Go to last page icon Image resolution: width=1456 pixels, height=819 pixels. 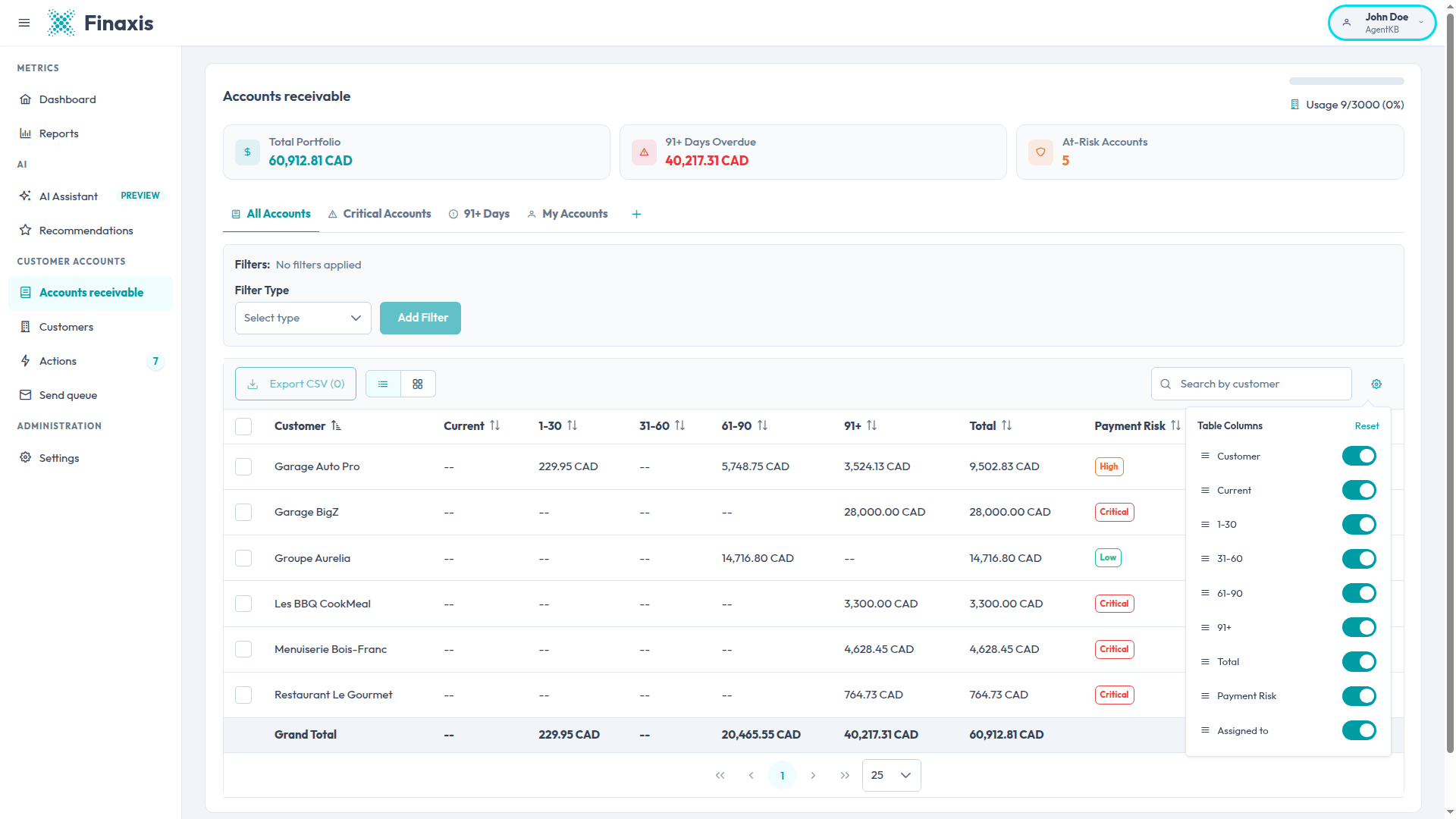[845, 776]
